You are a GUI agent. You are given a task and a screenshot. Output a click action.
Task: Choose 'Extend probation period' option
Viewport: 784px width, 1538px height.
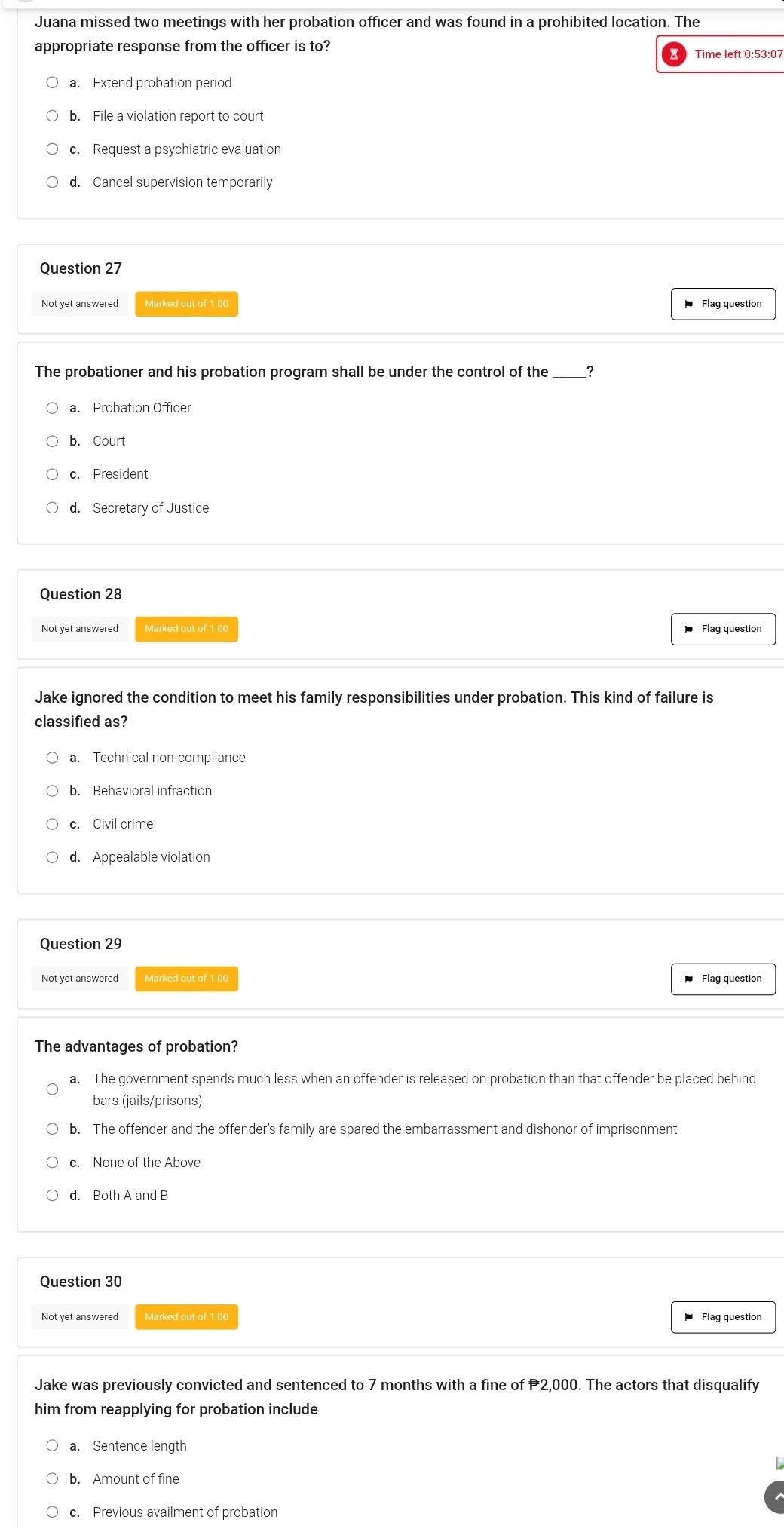click(52, 83)
